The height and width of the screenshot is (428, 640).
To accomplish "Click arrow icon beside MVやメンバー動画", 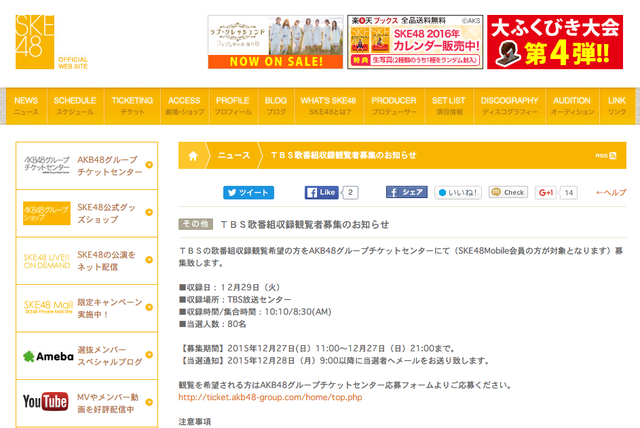I will (149, 402).
